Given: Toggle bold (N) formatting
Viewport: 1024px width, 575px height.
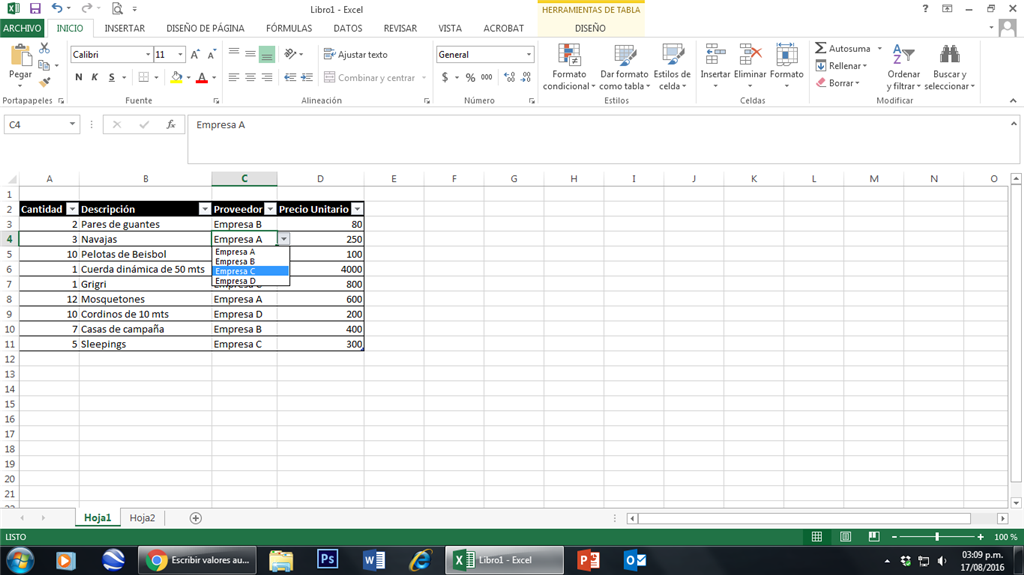Looking at the screenshot, I should click(x=79, y=77).
